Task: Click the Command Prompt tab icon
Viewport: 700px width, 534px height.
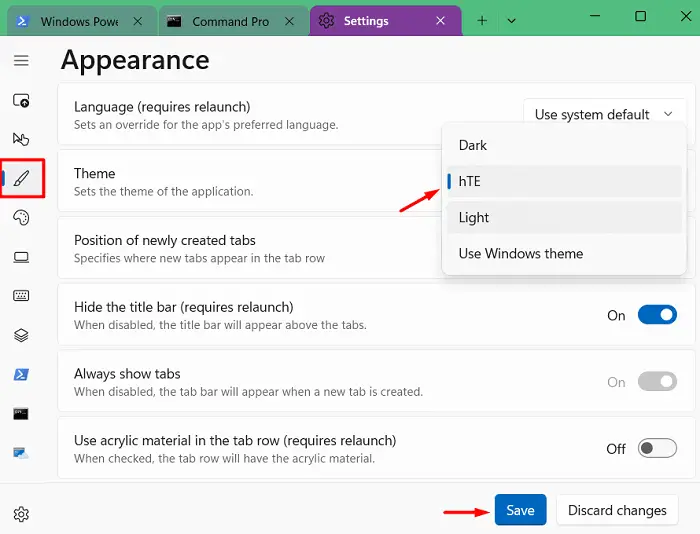Action: (x=174, y=21)
